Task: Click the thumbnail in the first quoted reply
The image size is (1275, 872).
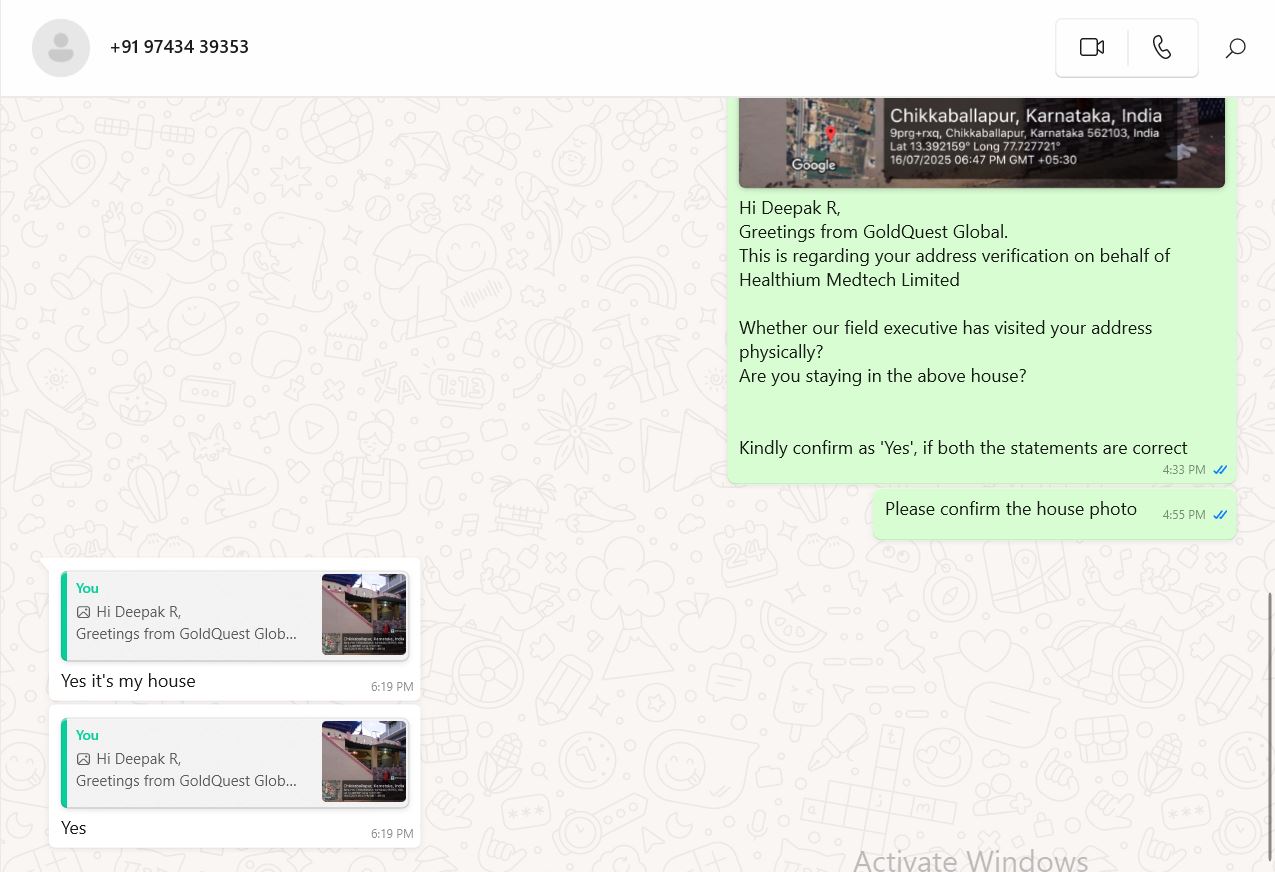Action: click(x=364, y=615)
